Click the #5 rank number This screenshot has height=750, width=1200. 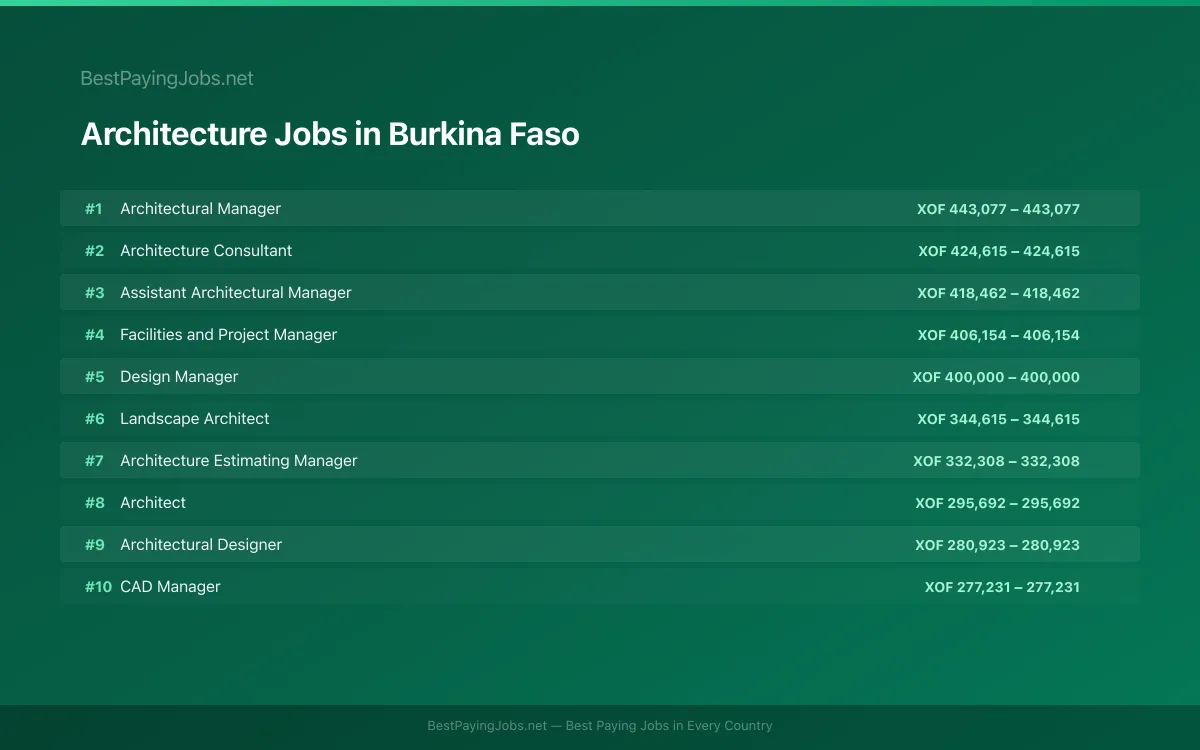94,376
